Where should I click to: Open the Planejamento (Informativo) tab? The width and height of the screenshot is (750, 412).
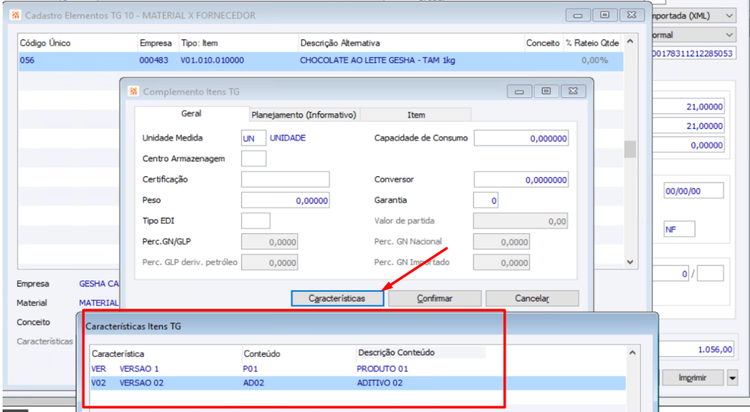(x=304, y=115)
